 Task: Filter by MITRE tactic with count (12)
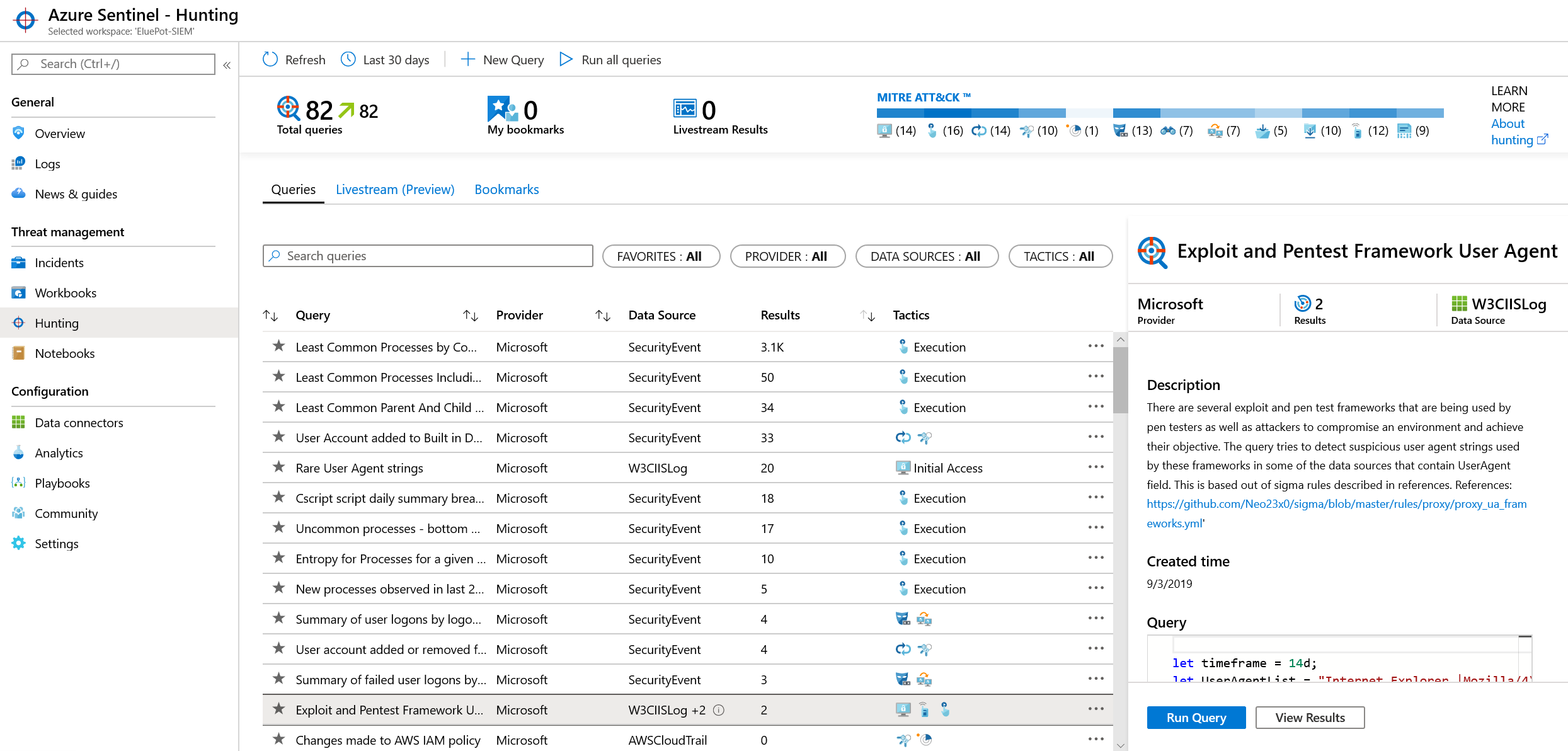tap(1370, 130)
